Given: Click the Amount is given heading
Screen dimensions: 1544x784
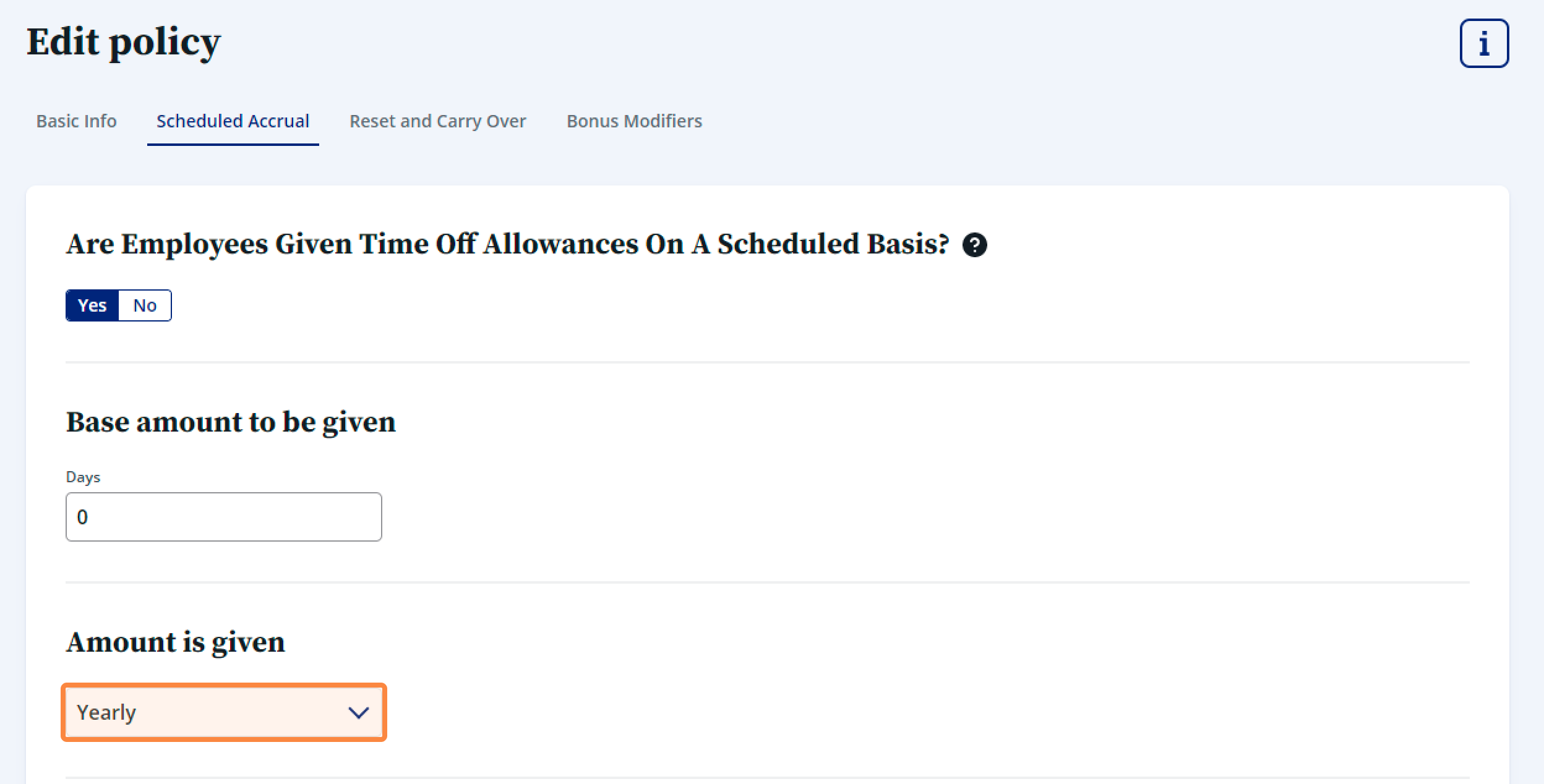Looking at the screenshot, I should (x=175, y=642).
